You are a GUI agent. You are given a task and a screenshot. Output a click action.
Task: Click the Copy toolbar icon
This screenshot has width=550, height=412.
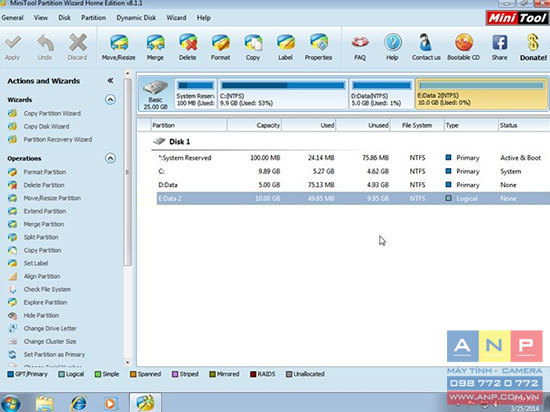coord(253,43)
